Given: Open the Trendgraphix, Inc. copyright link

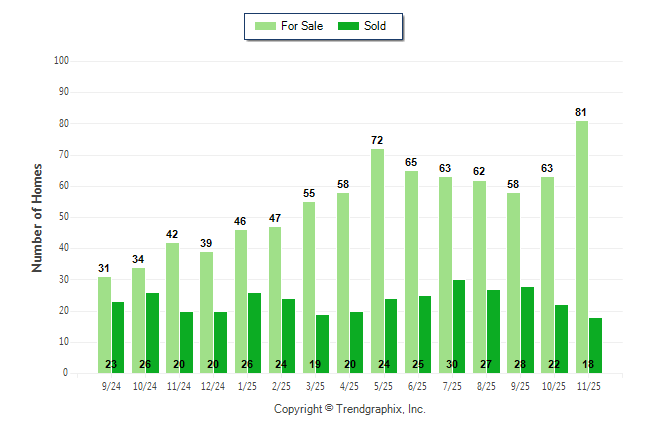Looking at the screenshot, I should coord(349,409).
